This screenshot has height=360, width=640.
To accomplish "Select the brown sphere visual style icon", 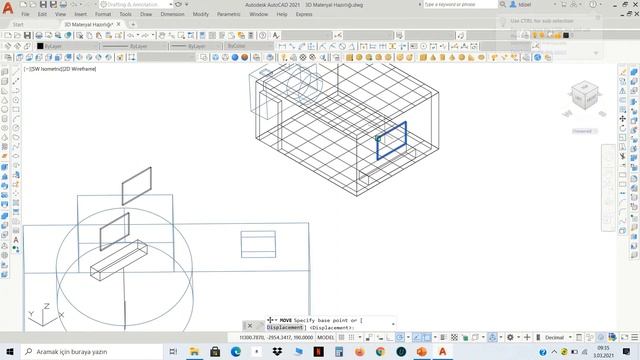I will click(245, 58).
